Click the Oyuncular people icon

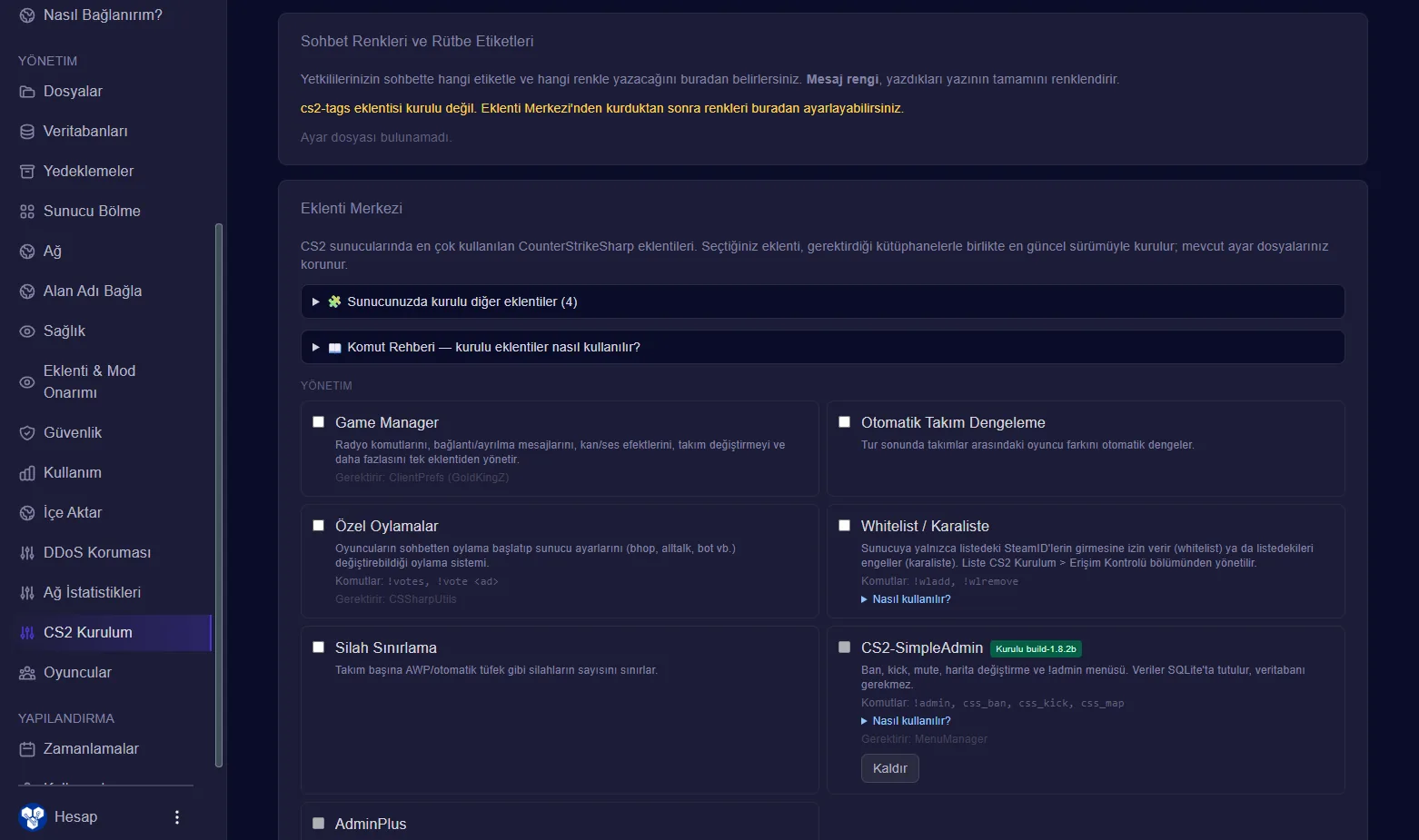(27, 673)
